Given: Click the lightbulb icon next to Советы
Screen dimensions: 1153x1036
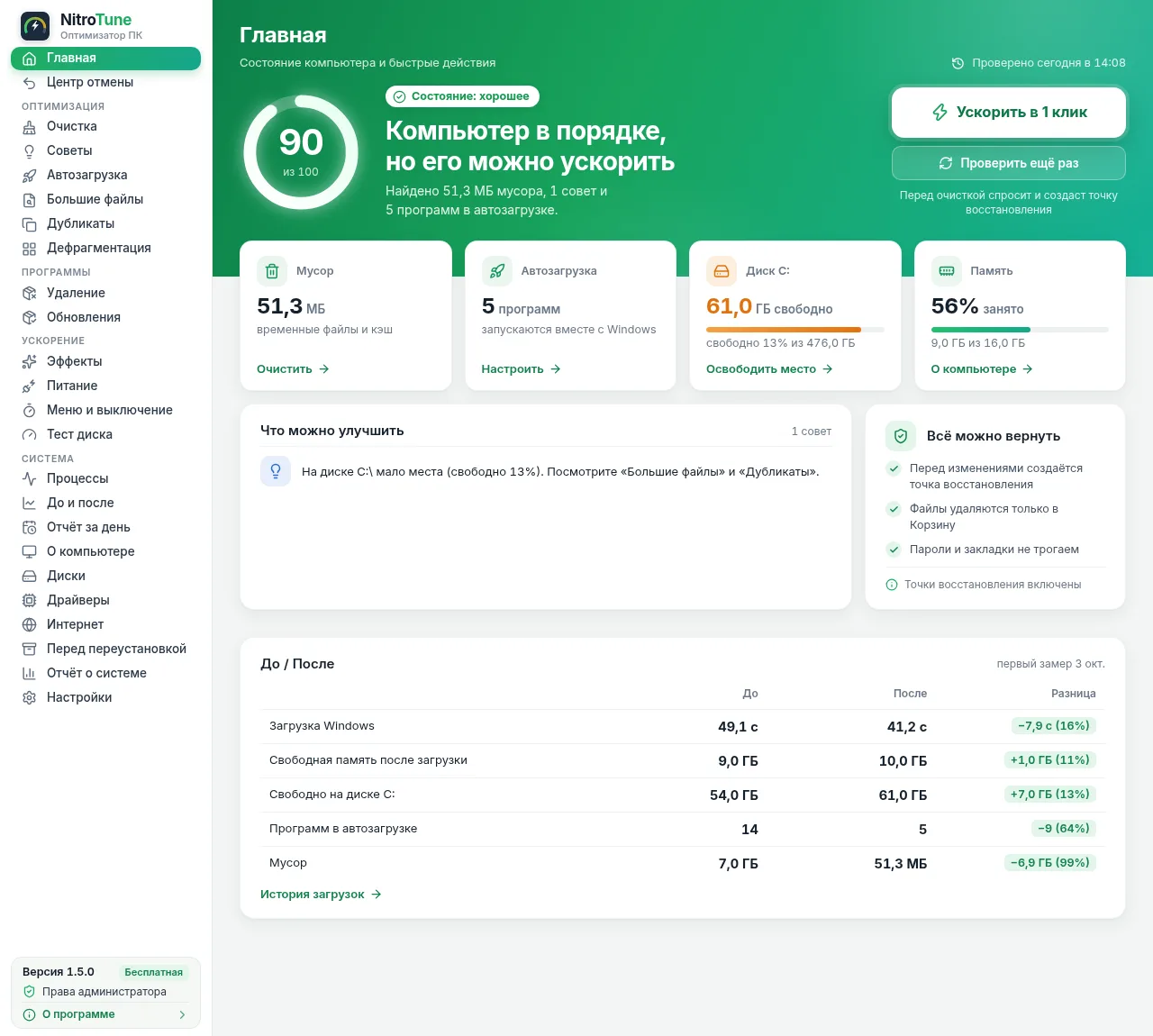Looking at the screenshot, I should pos(29,151).
